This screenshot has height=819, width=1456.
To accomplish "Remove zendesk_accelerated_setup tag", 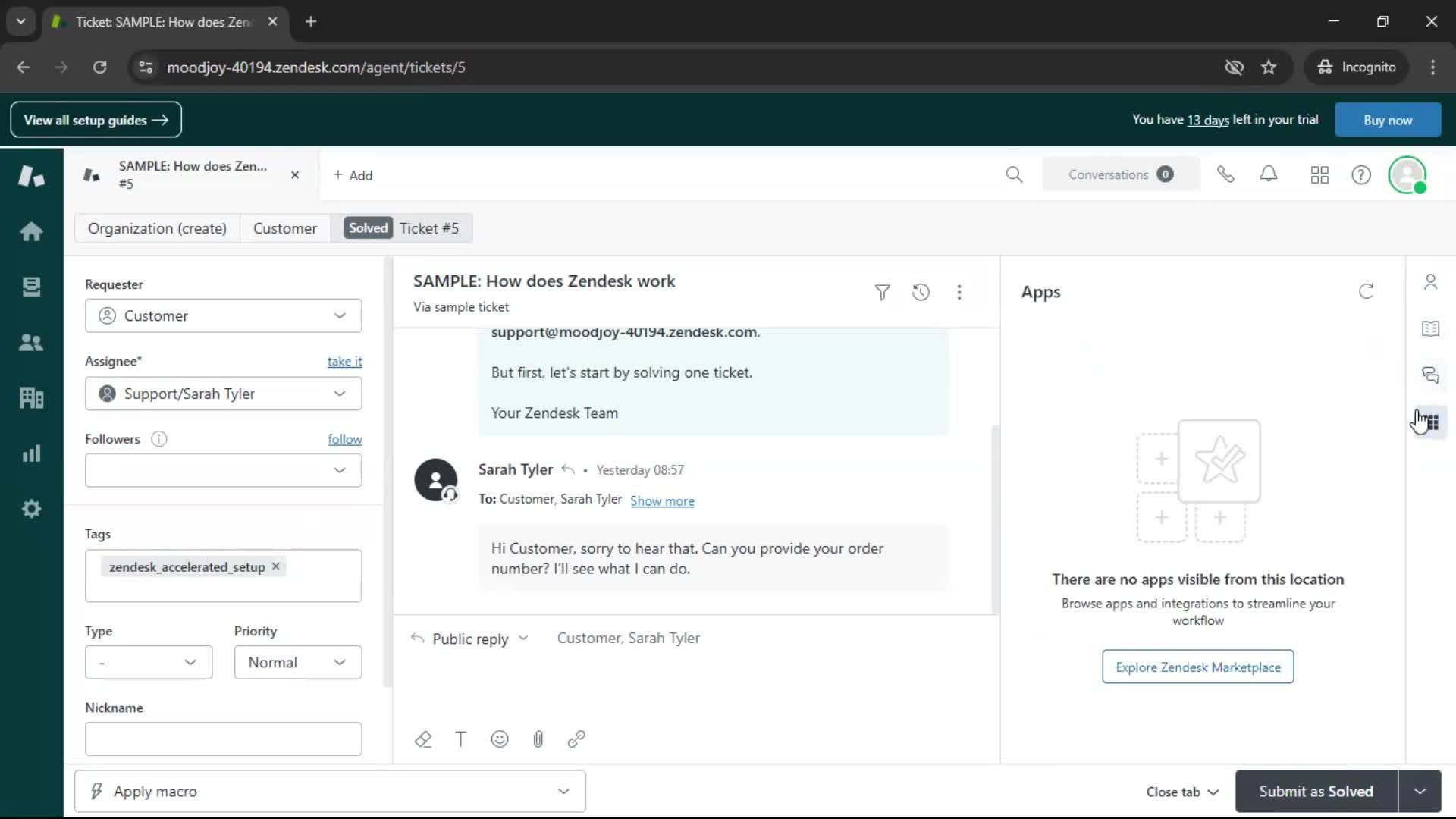I will tap(276, 566).
